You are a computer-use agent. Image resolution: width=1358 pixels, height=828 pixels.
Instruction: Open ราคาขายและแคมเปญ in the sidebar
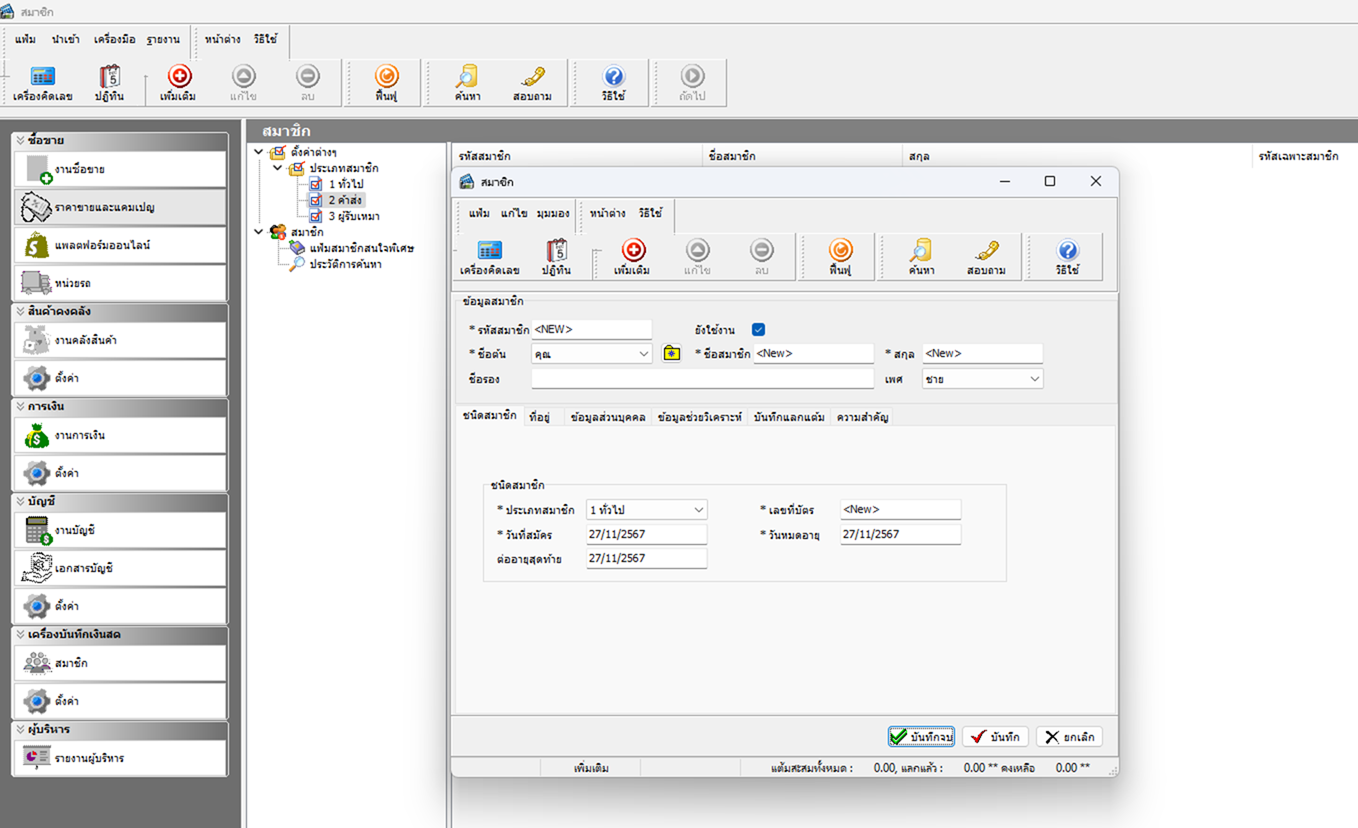coord(120,207)
